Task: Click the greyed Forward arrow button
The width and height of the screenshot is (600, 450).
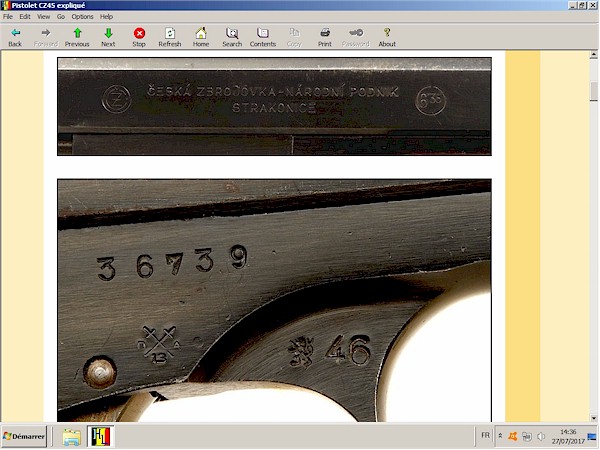Action: [x=46, y=37]
